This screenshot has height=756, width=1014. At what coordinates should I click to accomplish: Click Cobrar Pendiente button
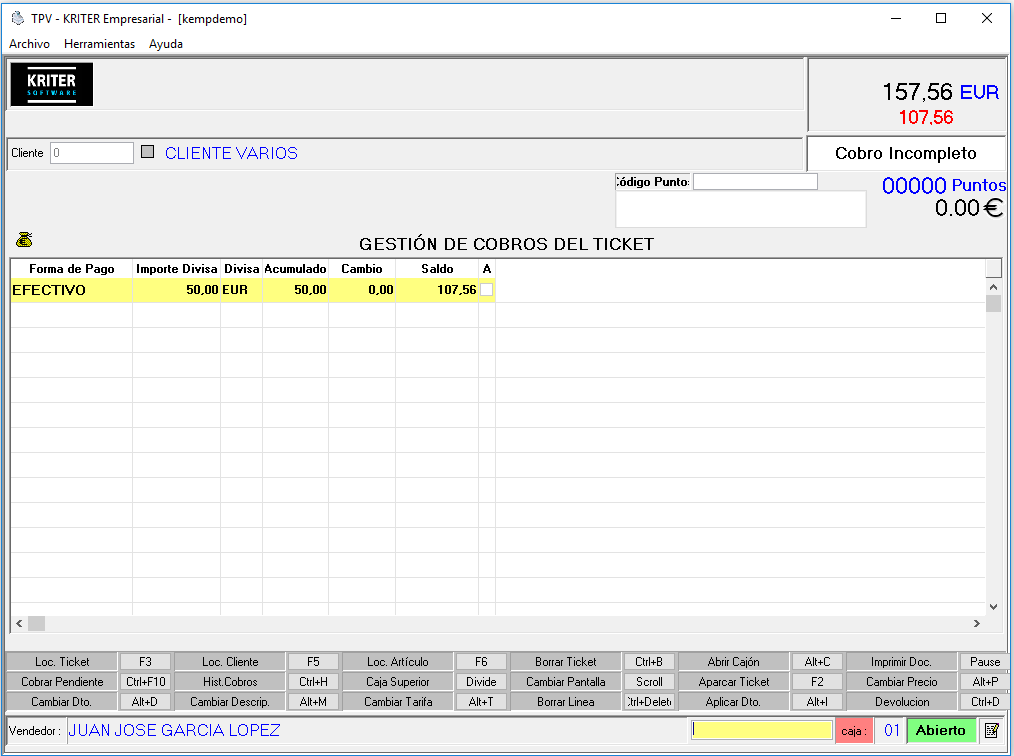point(62,682)
